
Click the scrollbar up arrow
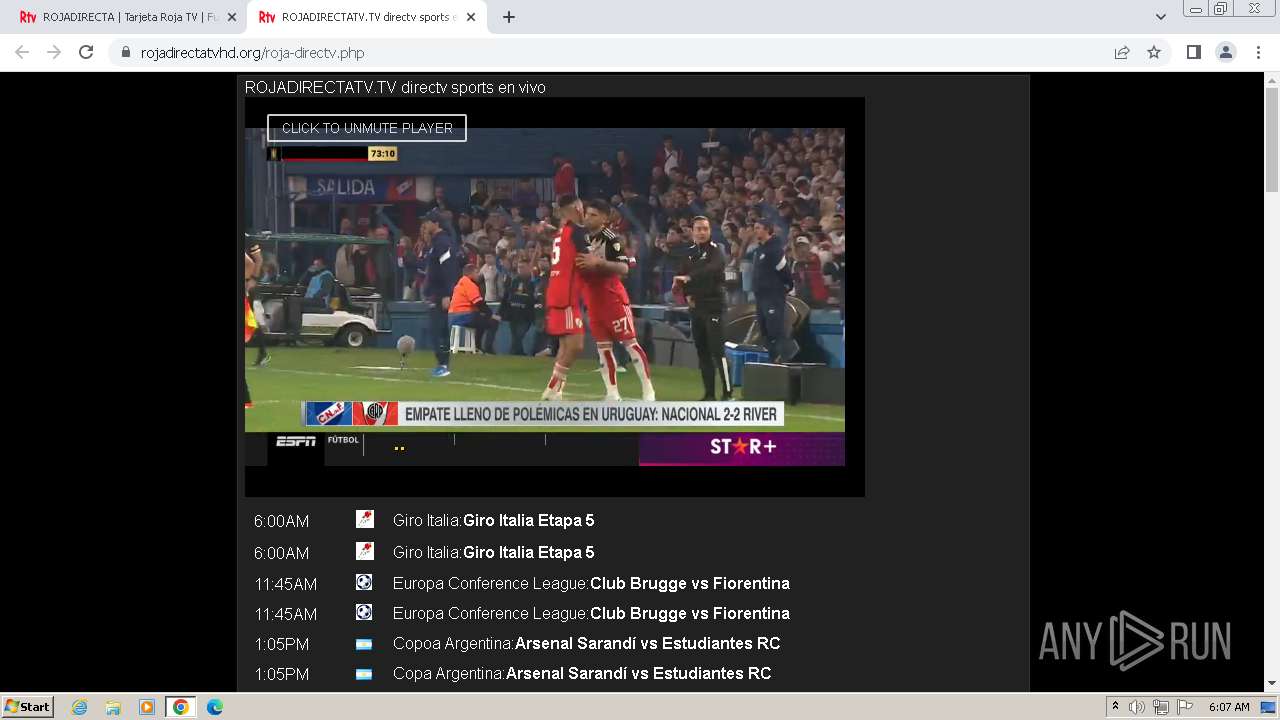[1272, 79]
